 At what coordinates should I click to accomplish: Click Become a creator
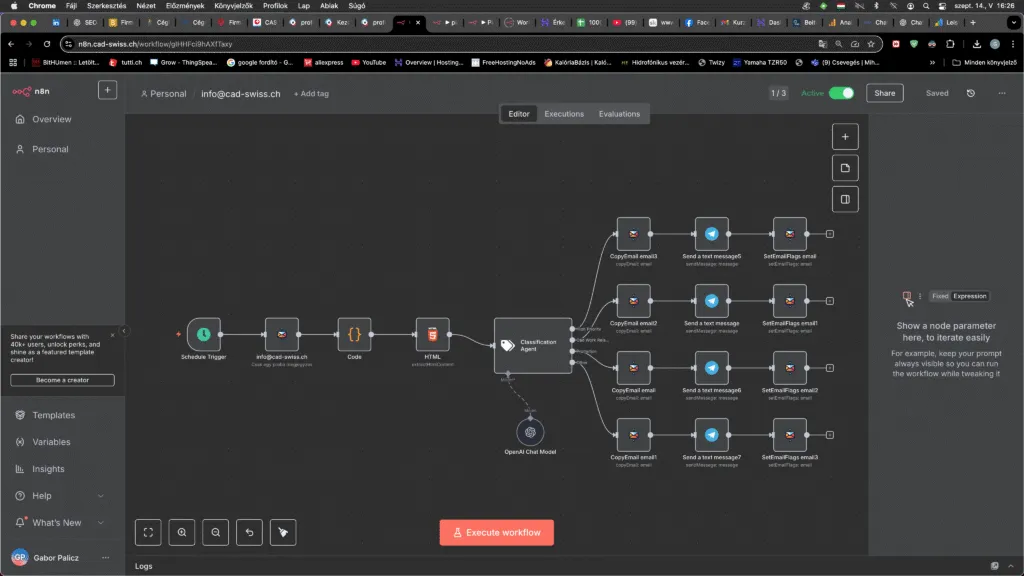click(61, 379)
